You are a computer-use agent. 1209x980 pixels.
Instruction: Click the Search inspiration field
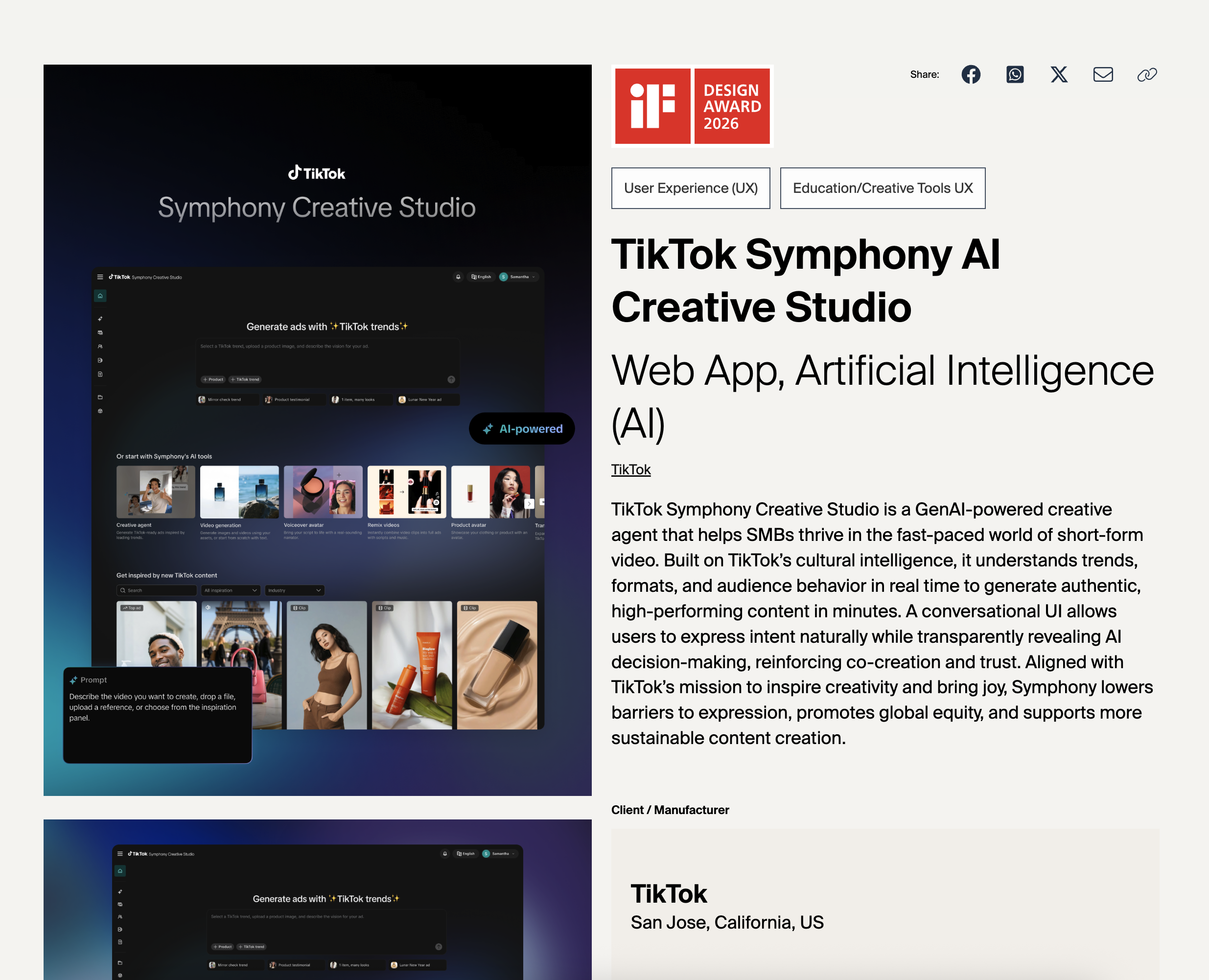[156, 590]
